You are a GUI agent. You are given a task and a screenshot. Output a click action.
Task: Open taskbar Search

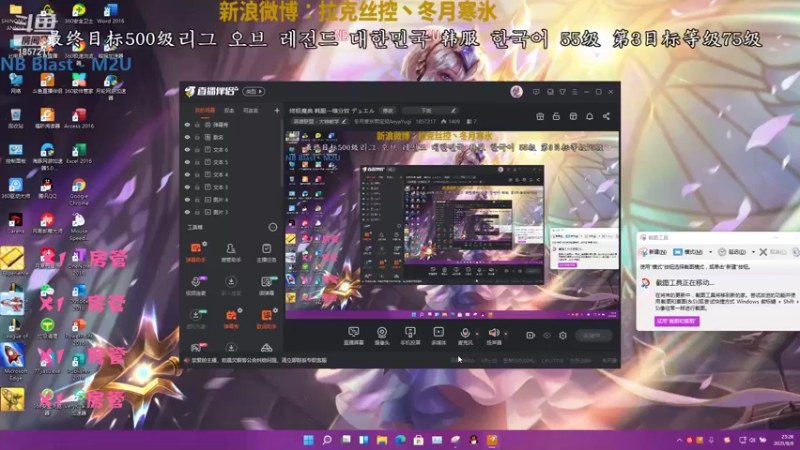[x=327, y=440]
